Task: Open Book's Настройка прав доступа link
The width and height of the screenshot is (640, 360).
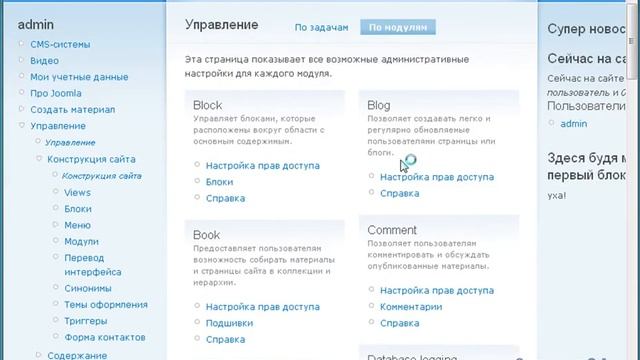Action: tap(263, 307)
